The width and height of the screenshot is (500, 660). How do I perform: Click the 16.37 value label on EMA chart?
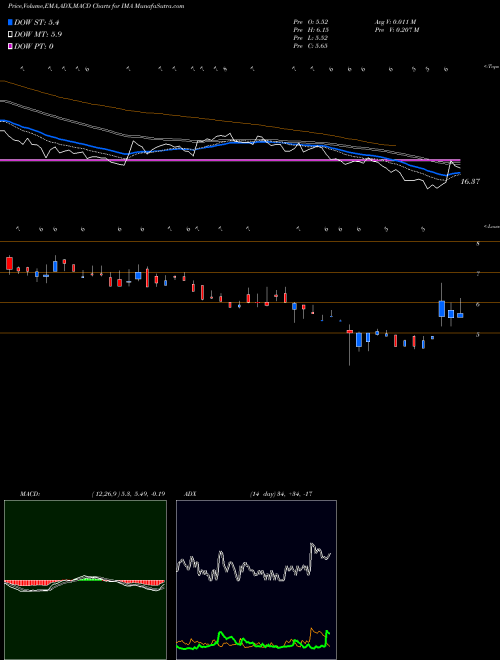[470, 181]
